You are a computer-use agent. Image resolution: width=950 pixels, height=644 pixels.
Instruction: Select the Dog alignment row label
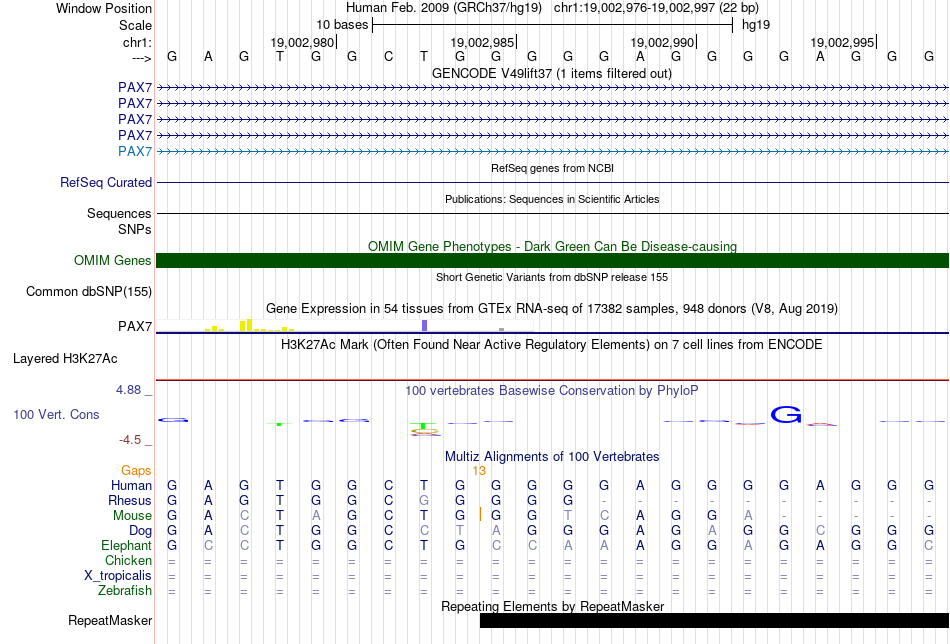[x=140, y=531]
